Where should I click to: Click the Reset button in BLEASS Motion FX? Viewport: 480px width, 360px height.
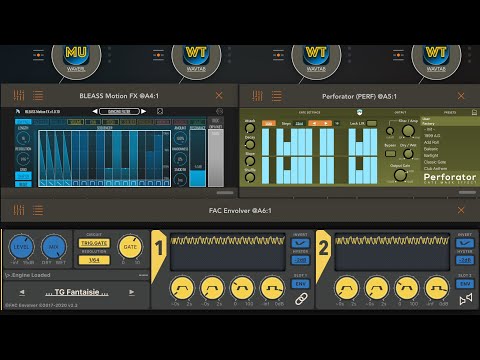pyautogui.click(x=23, y=184)
